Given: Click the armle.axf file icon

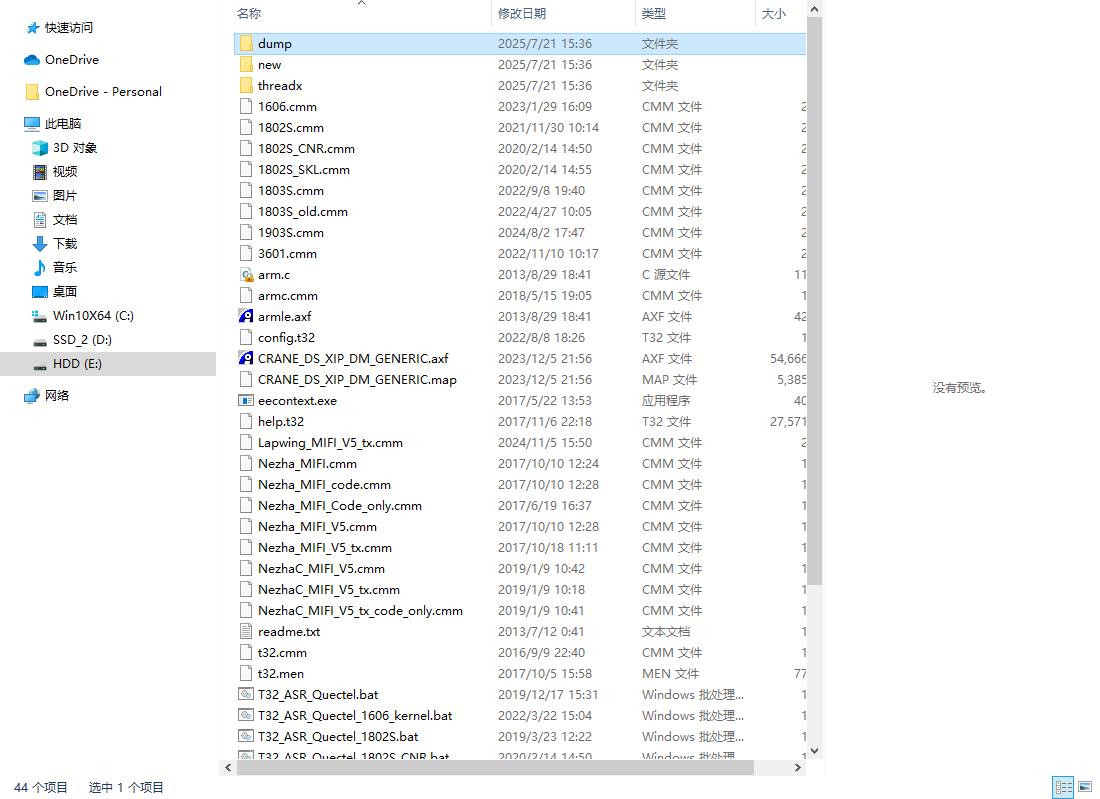Looking at the screenshot, I should tap(247, 316).
